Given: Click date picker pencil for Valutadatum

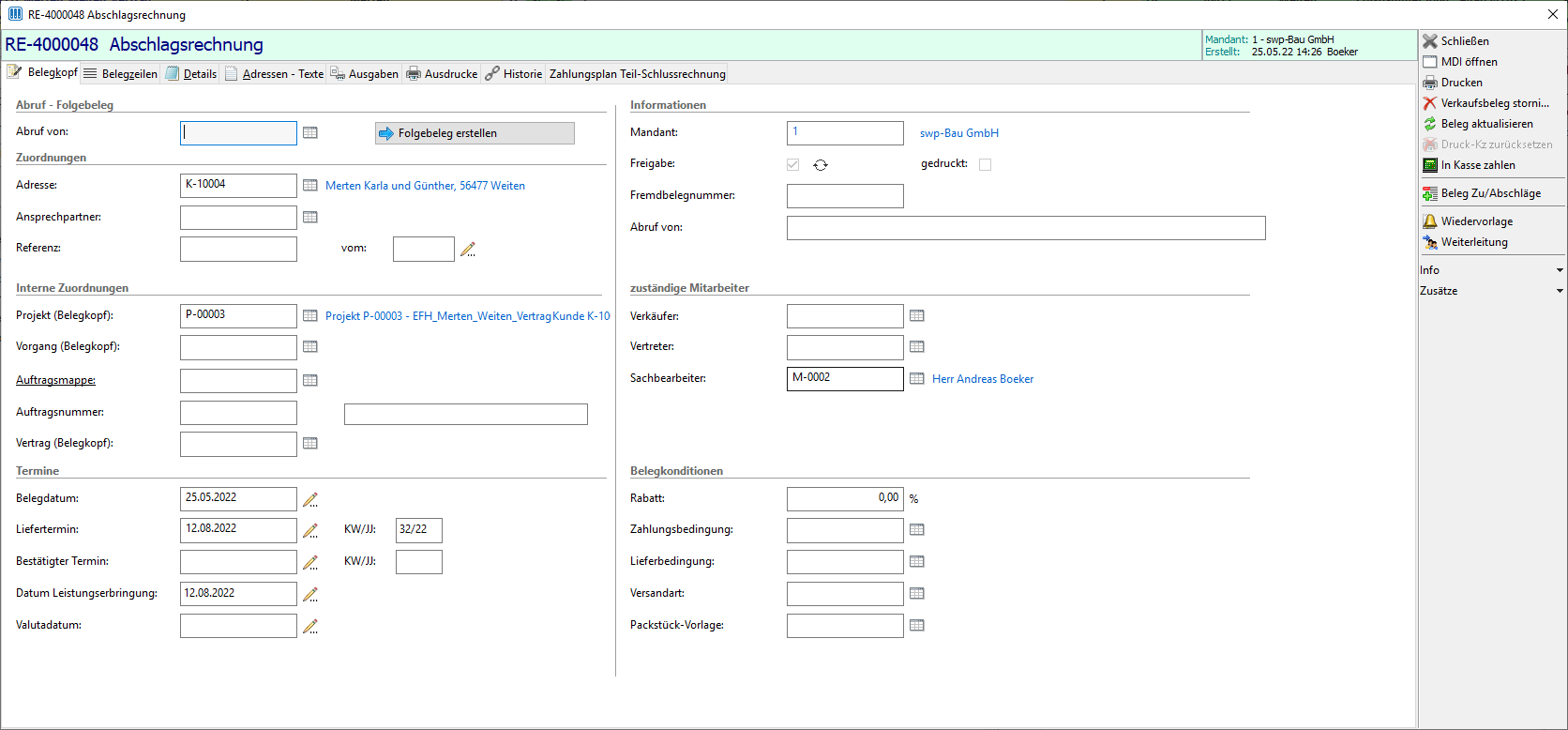Looking at the screenshot, I should [x=310, y=627].
